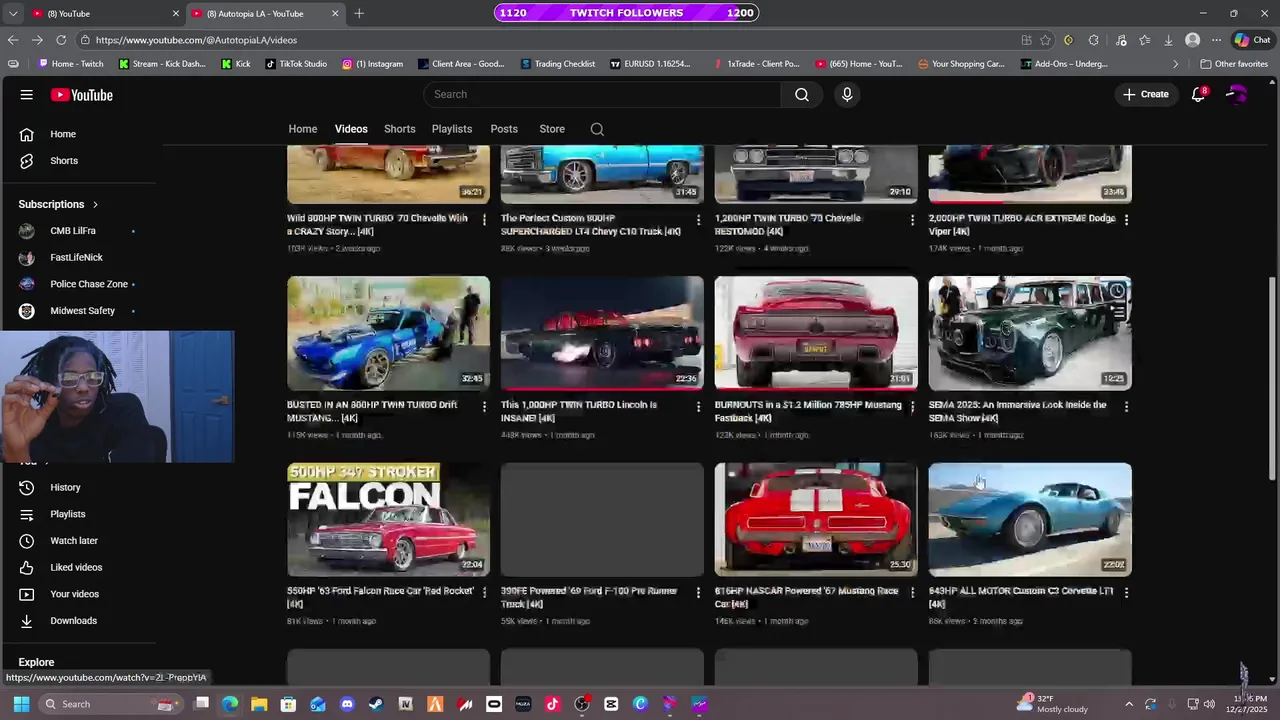The image size is (1280, 720).
Task: Open Liked videos list
Action: tap(78, 567)
